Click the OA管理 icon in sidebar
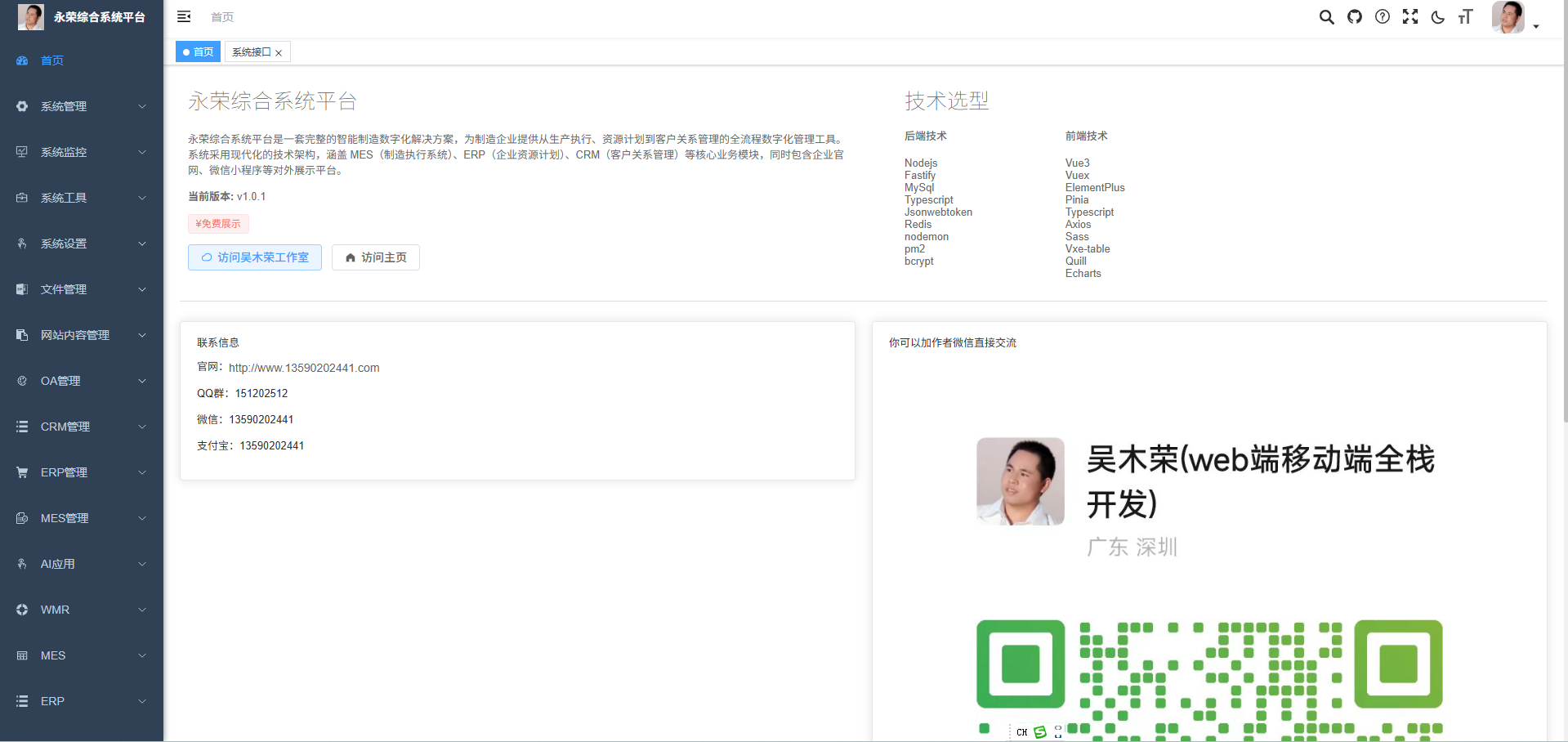 (x=22, y=381)
